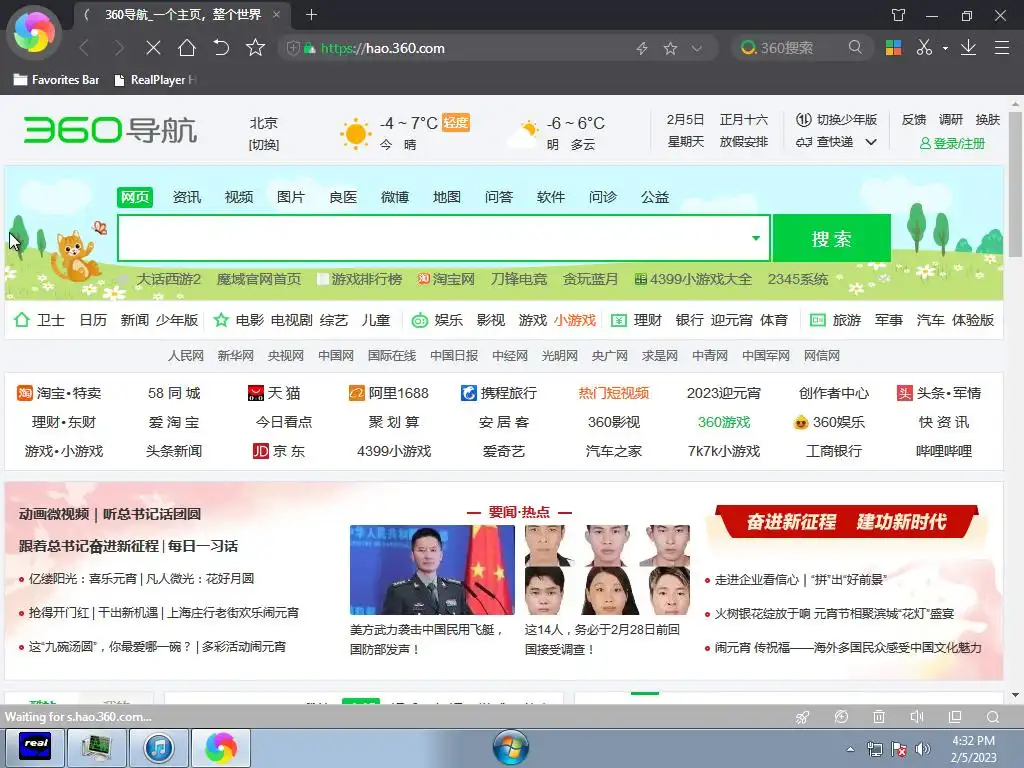The image size is (1024, 768).
Task: Open the downloads arrow icon
Action: tap(968, 48)
